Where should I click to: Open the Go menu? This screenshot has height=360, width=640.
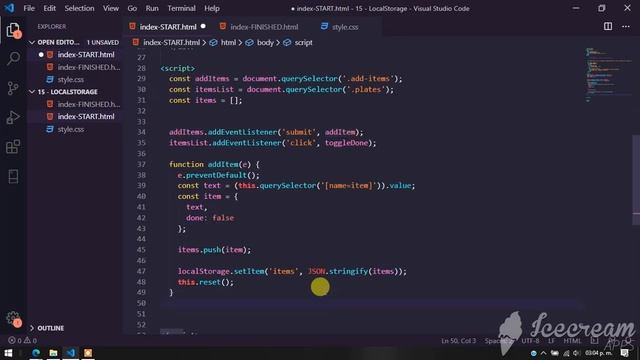click(x=132, y=8)
